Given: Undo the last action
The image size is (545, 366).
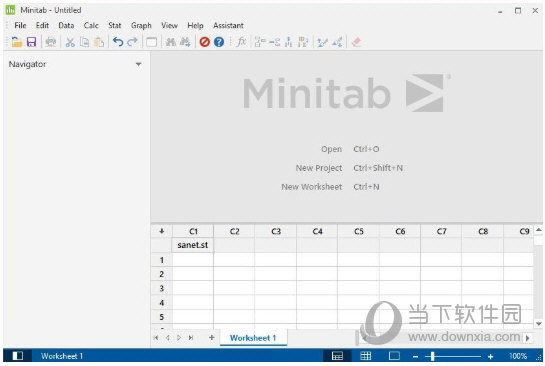Looking at the screenshot, I should pos(118,42).
